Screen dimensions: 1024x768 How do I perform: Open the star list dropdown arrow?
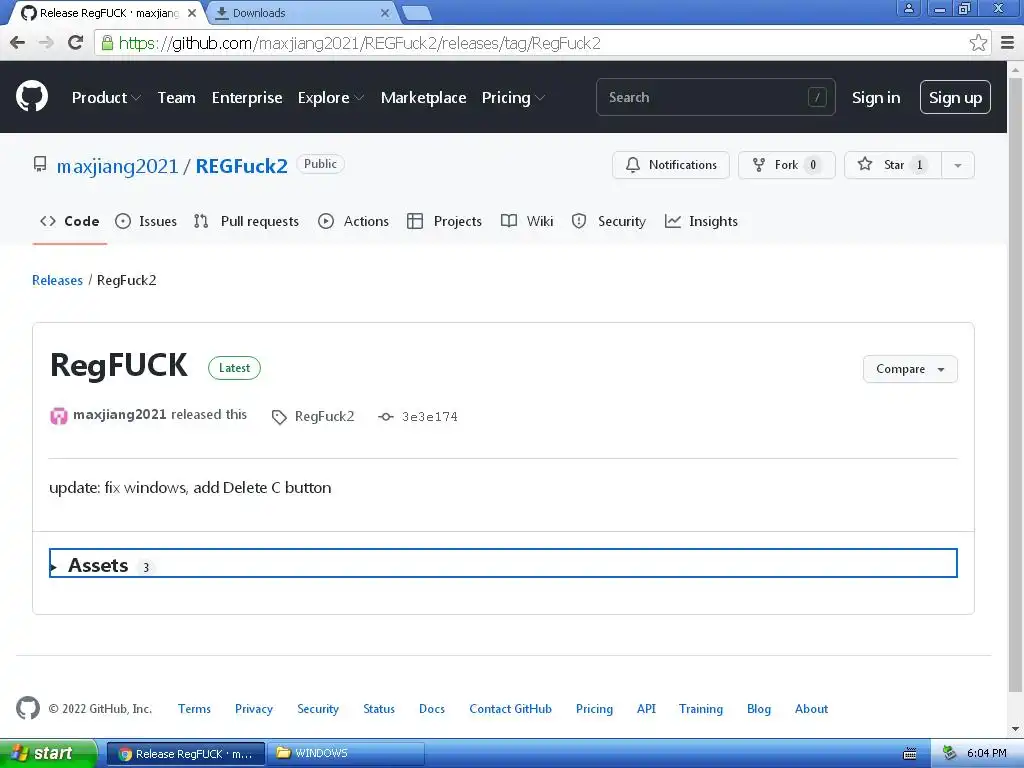tap(957, 165)
